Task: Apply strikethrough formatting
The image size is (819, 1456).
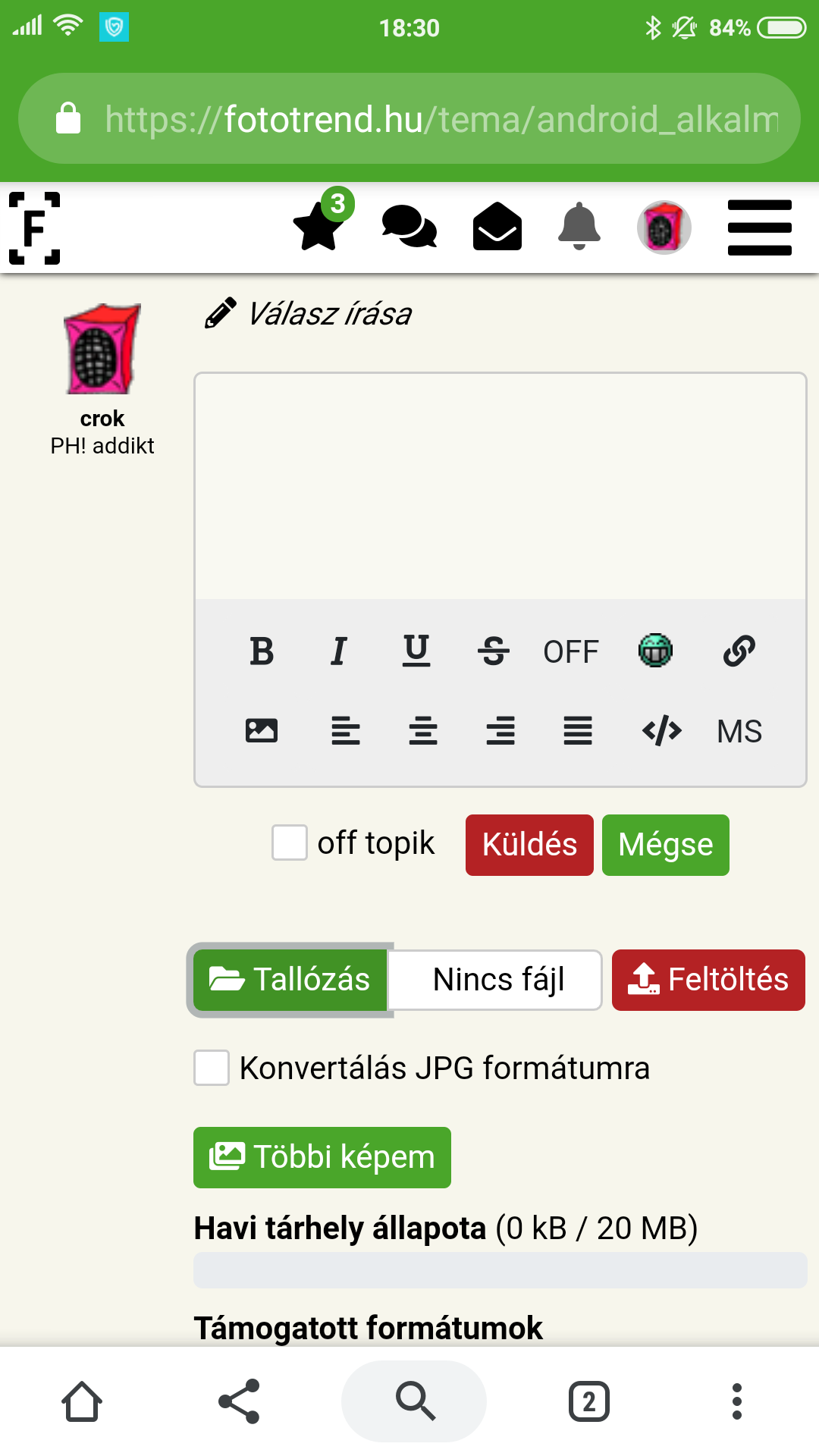Action: (494, 651)
